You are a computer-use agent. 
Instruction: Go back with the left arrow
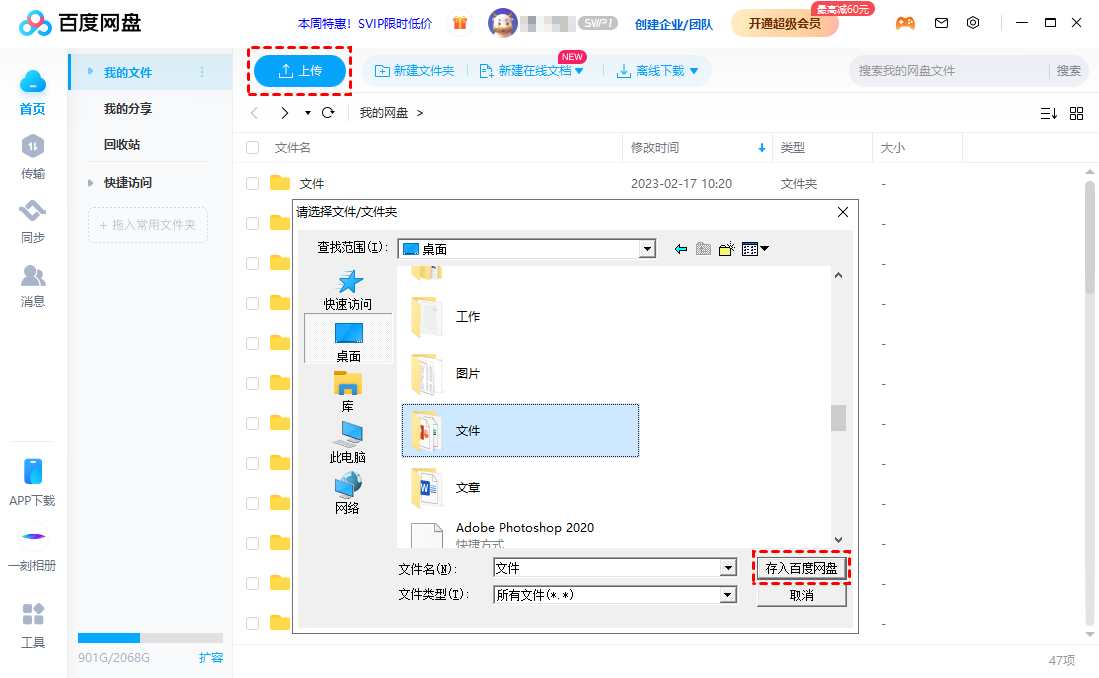click(254, 113)
